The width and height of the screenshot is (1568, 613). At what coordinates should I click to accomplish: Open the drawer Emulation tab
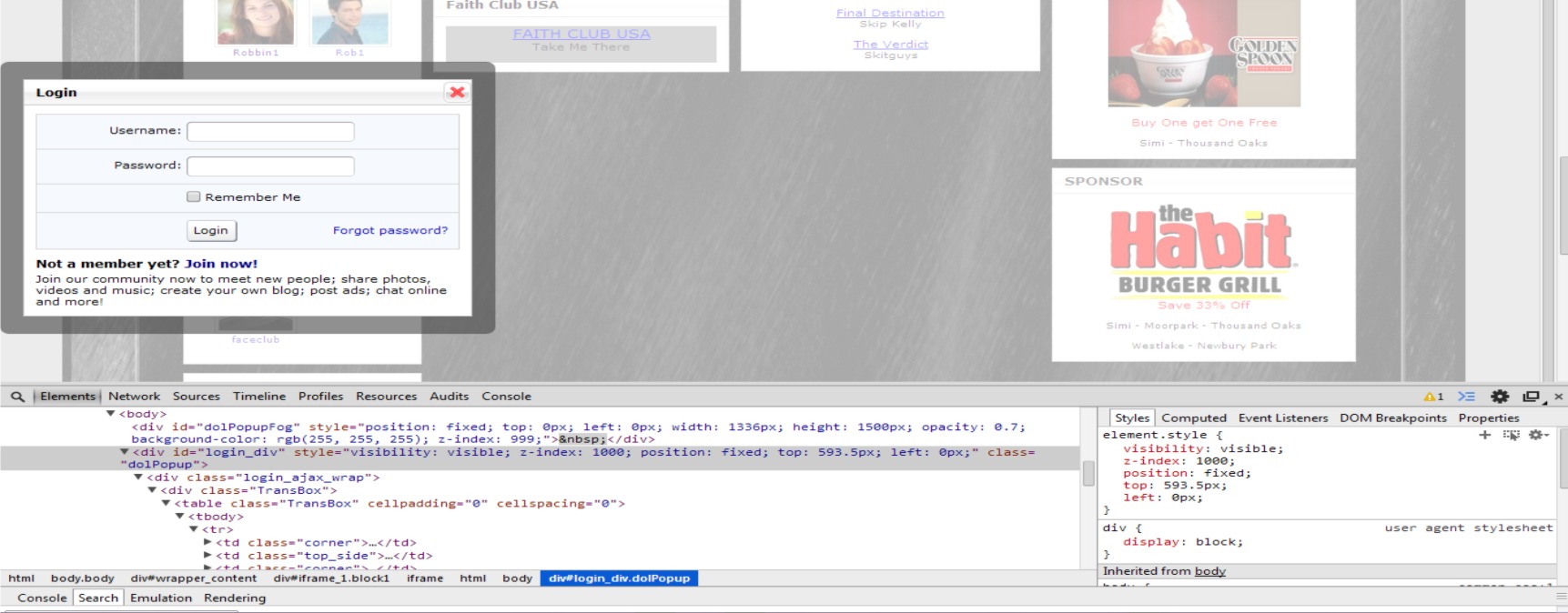coord(161,598)
